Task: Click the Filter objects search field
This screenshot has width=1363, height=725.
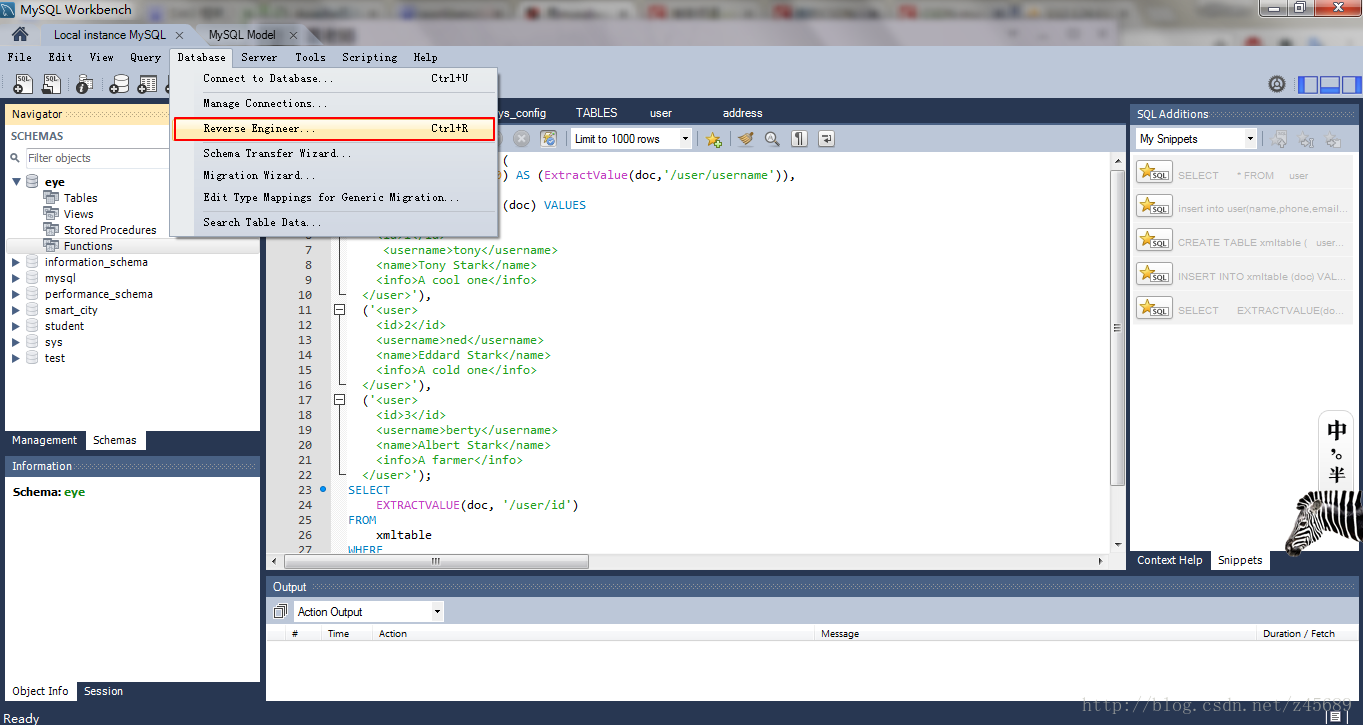Action: pyautogui.click(x=96, y=158)
